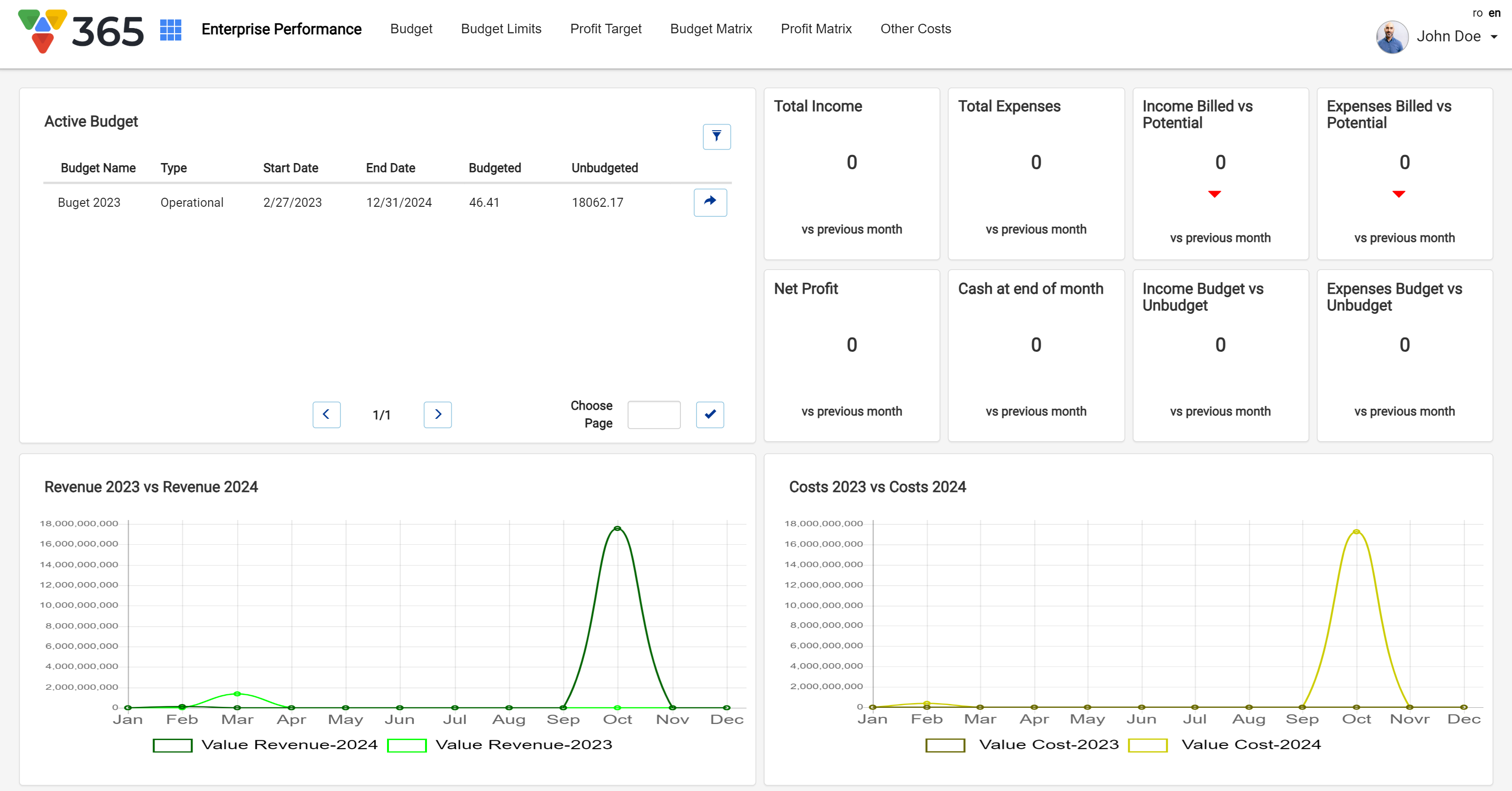Click the Enterprise Performance title link
Screen dimensions: 1512x791
[x=281, y=29]
